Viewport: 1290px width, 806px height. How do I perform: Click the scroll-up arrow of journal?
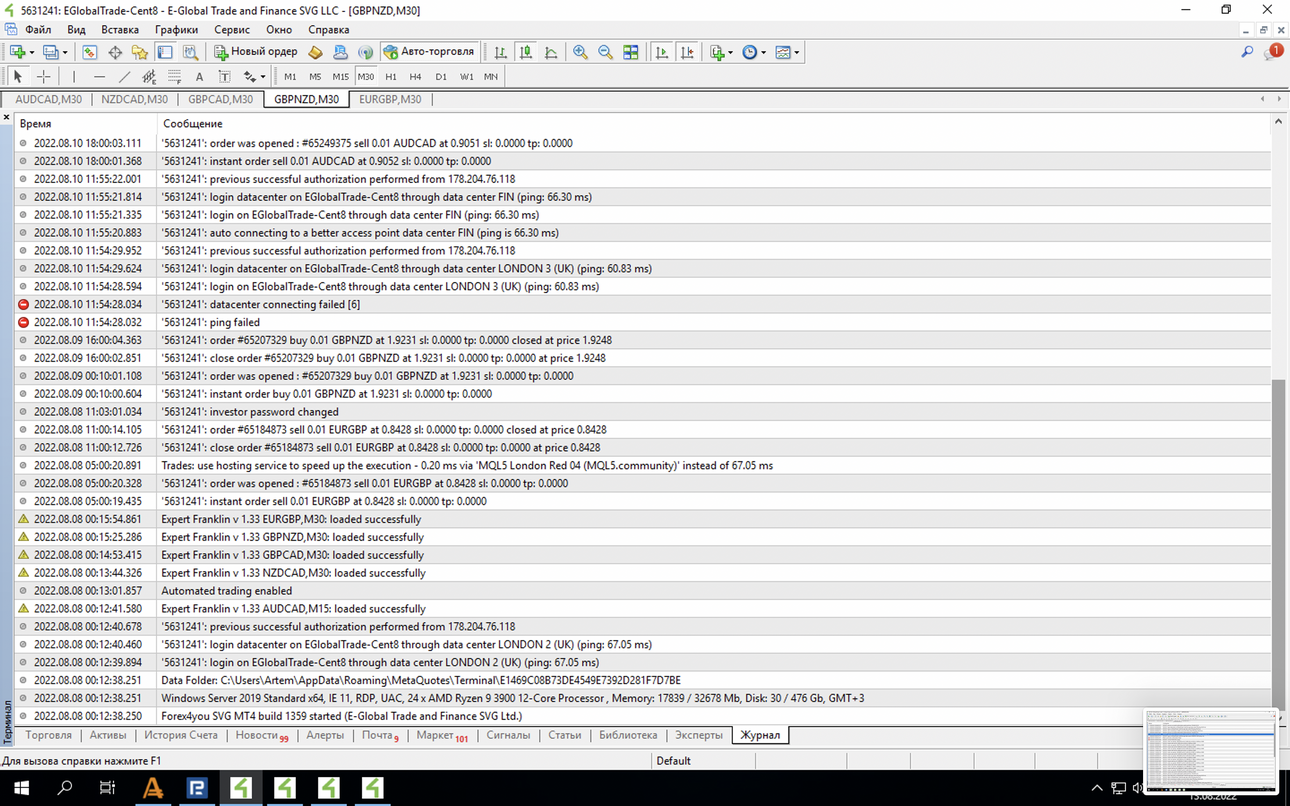tap(1278, 122)
